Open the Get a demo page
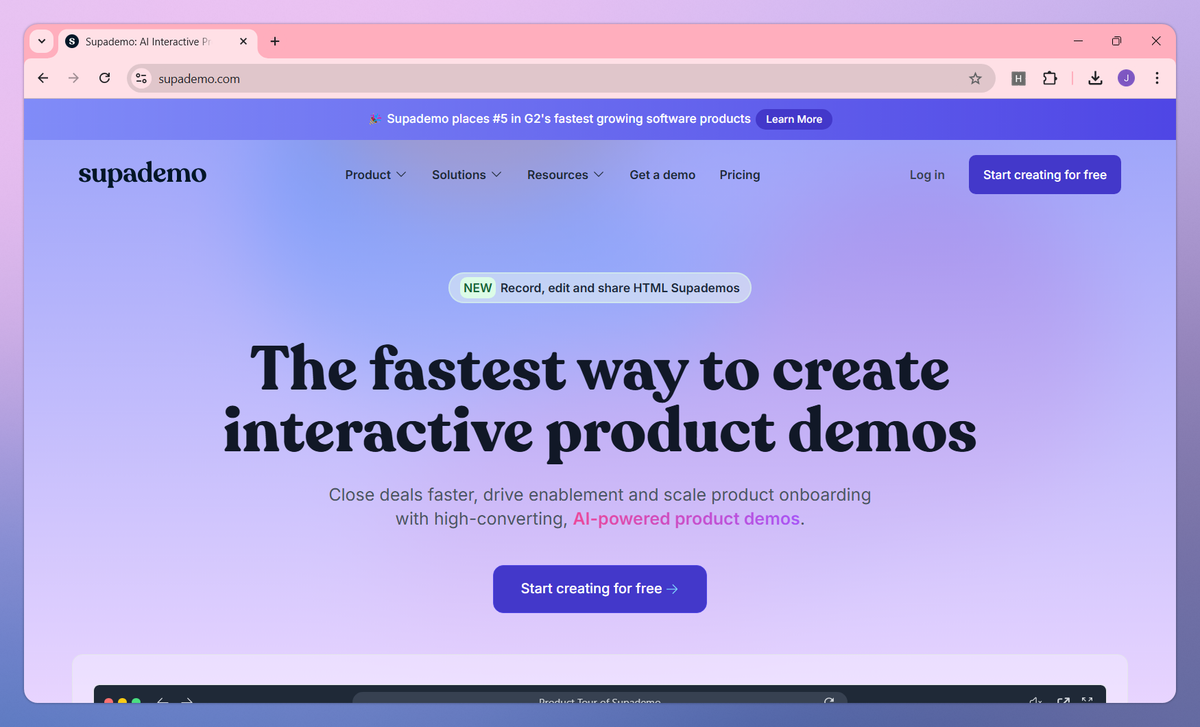This screenshot has height=727, width=1200. point(662,174)
